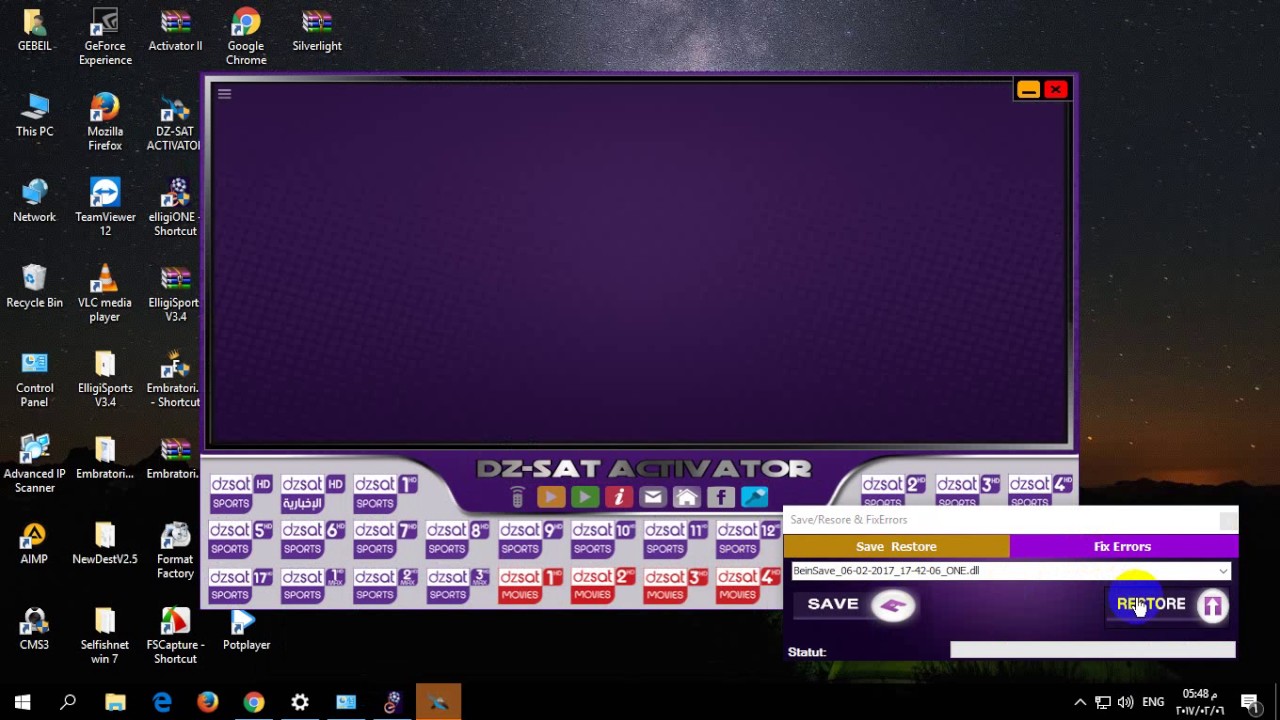Open Advanced IP Scanner desktop shortcut

pos(34,465)
